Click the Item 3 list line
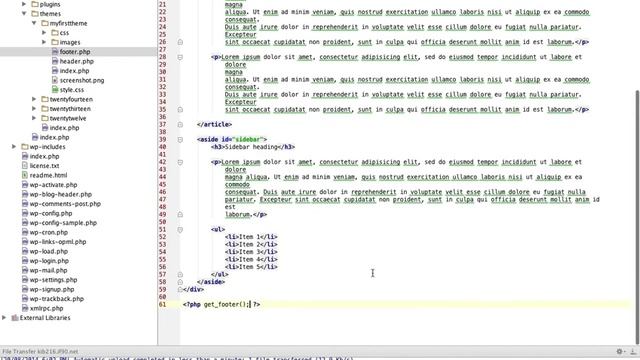 pyautogui.click(x=251, y=252)
